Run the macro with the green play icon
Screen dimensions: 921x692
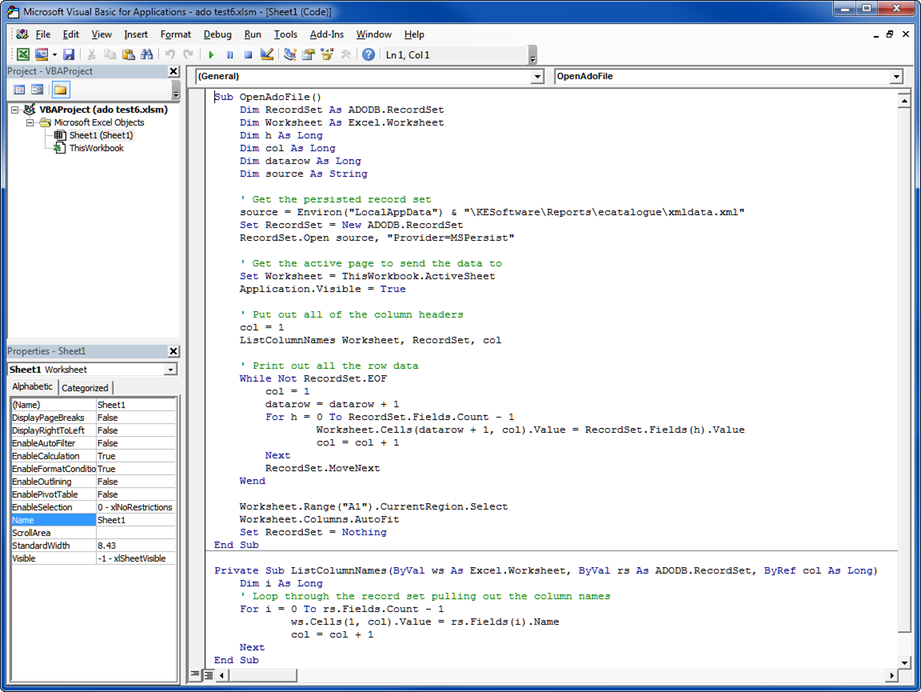pos(211,55)
